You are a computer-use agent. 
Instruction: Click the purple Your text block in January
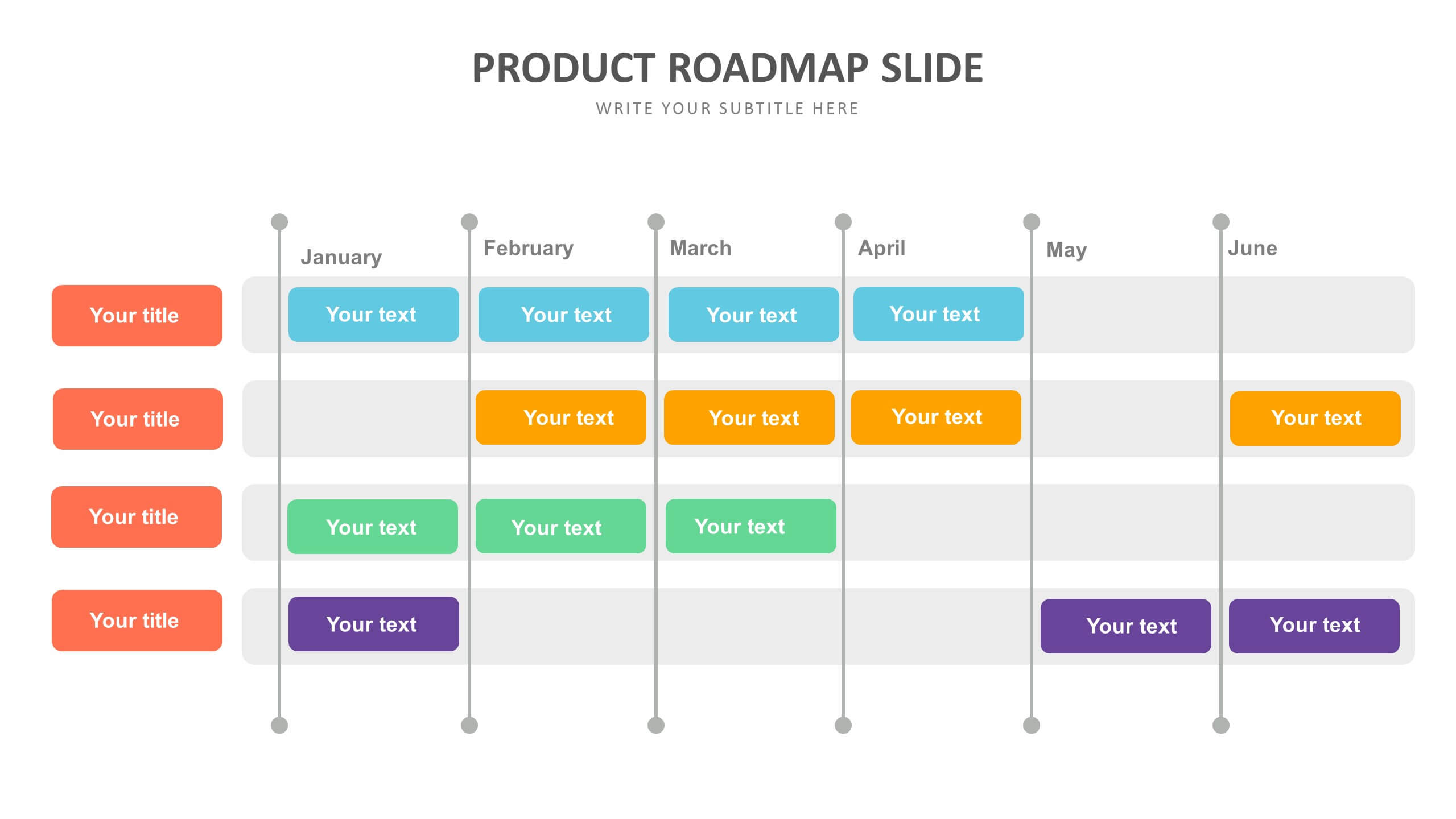[372, 624]
